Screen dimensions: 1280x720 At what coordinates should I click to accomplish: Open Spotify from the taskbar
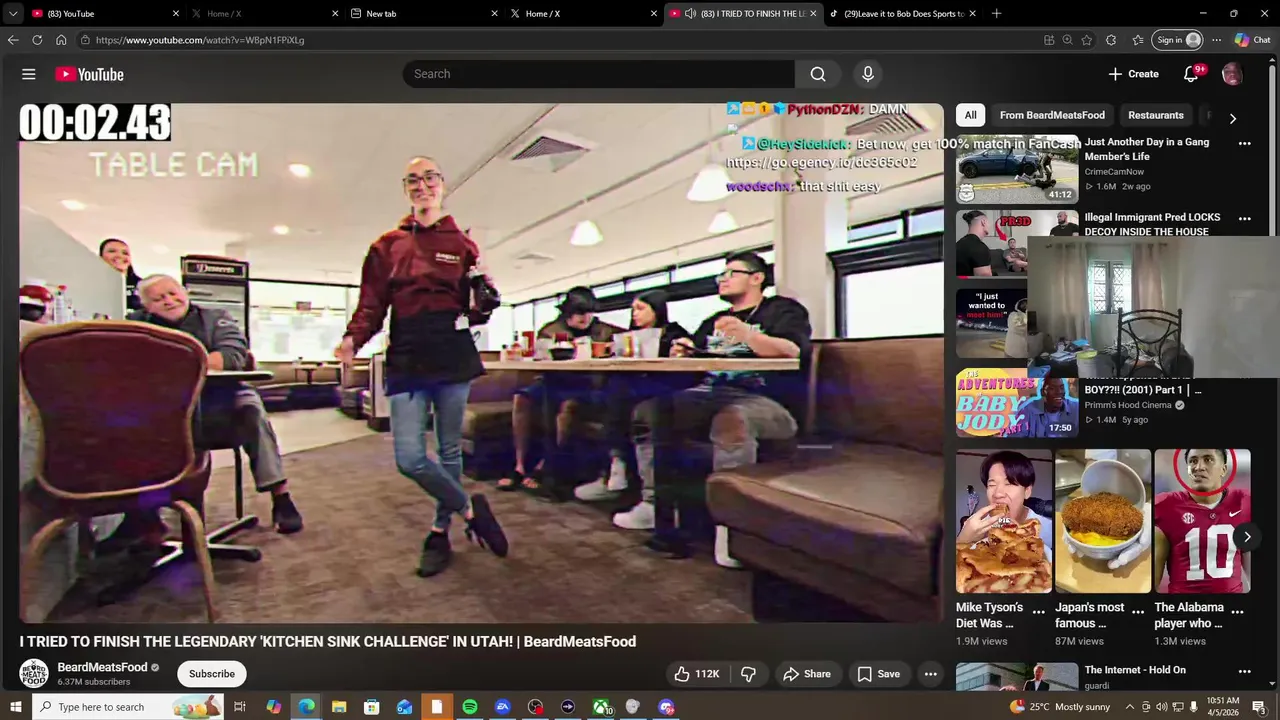pos(470,707)
